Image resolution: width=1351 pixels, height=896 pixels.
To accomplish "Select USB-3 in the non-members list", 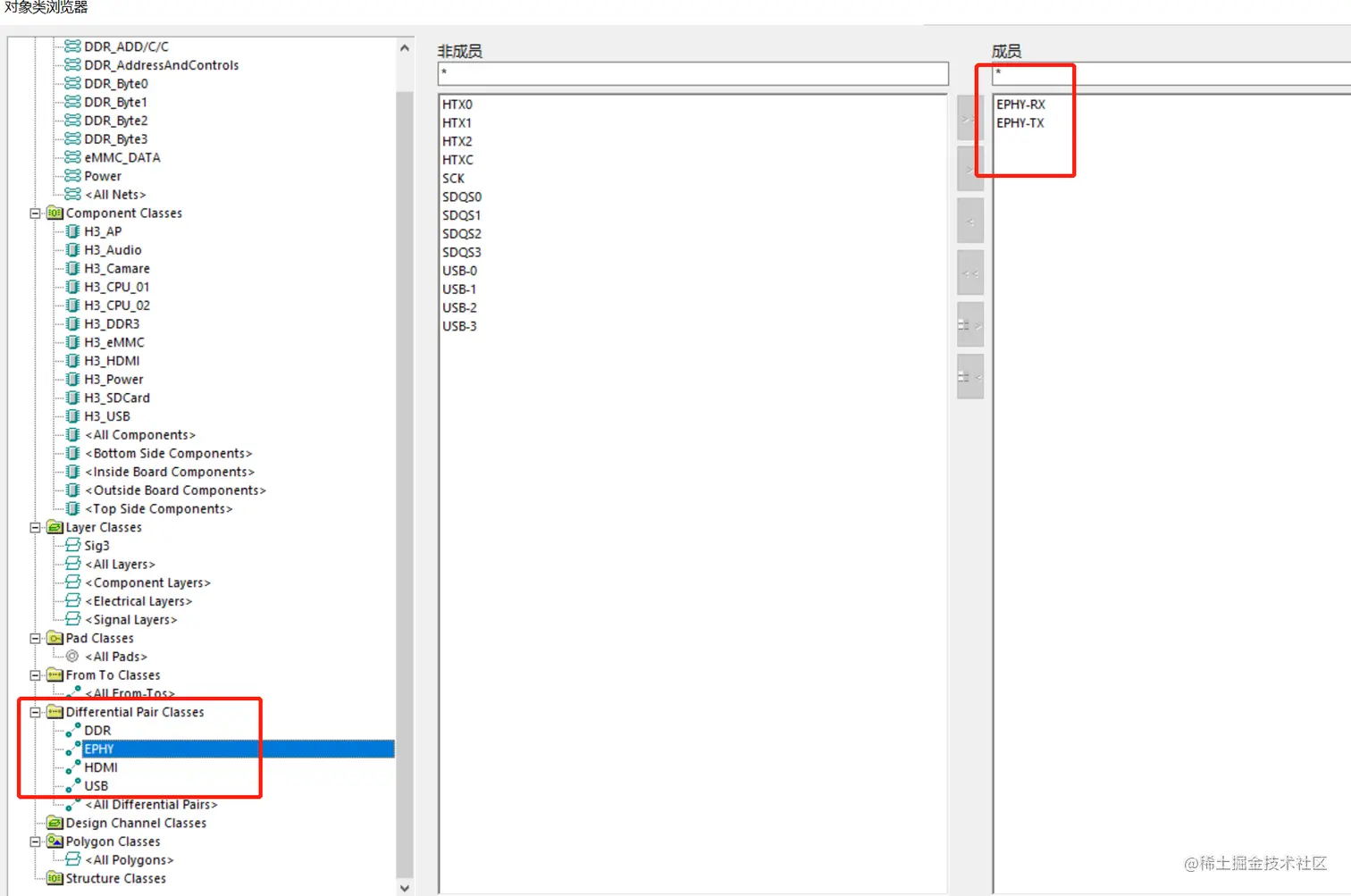I will [x=459, y=326].
